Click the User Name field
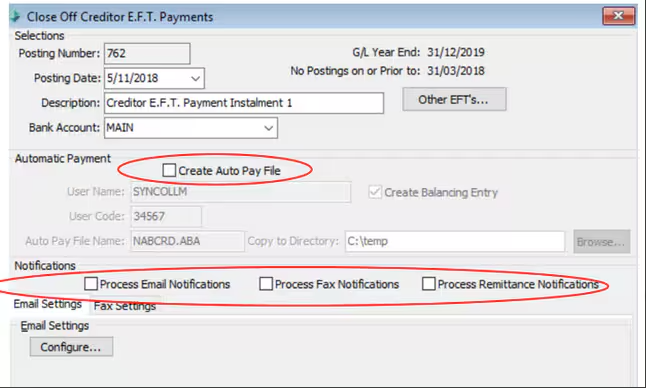Screen dimensions: 646x388 click(241, 192)
